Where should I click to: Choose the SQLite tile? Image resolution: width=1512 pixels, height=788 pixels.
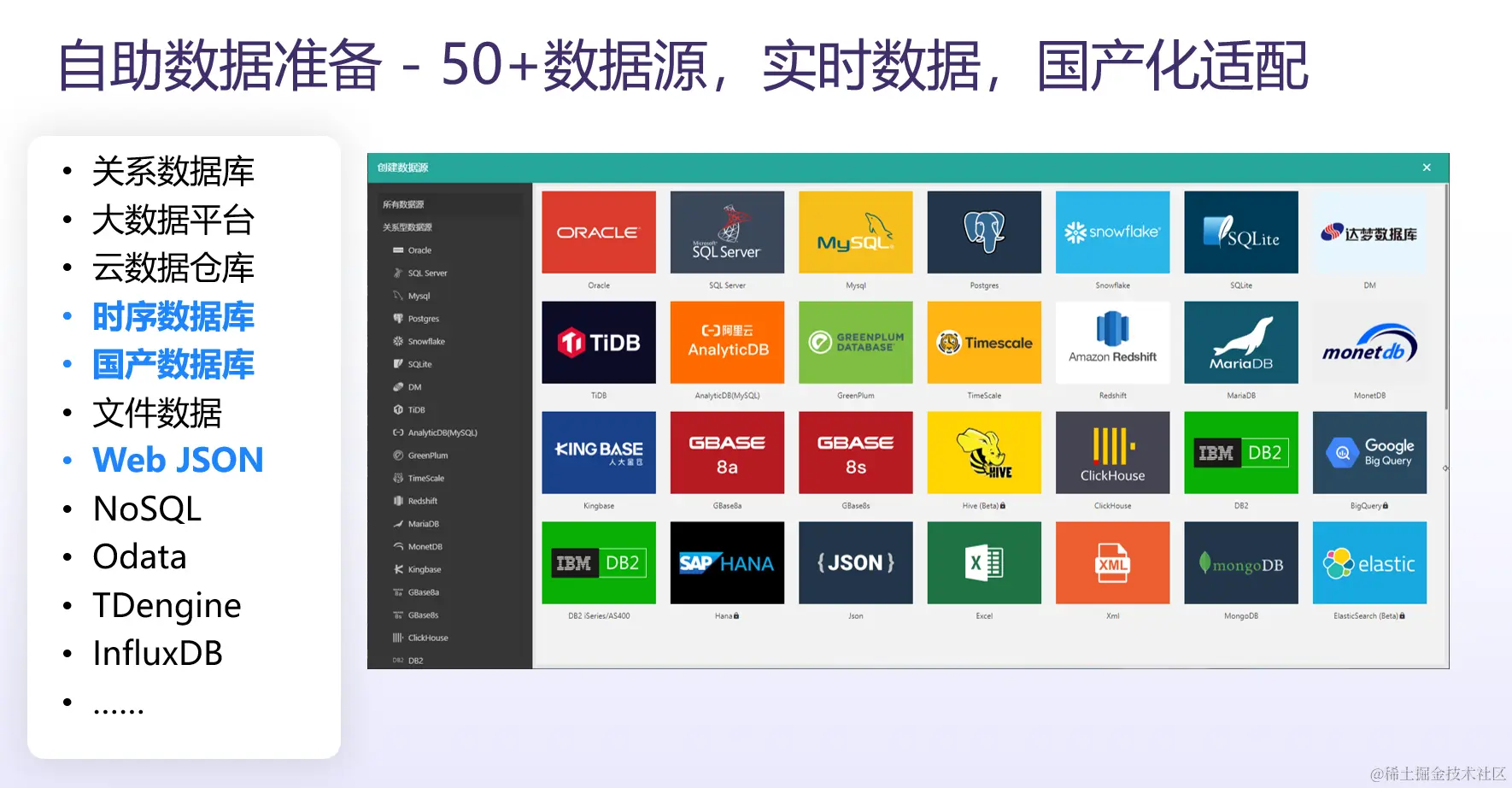tap(1241, 232)
